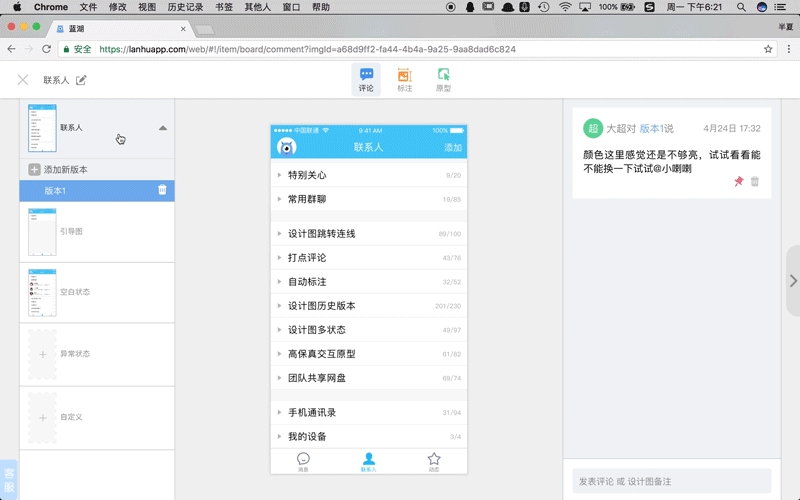Add a design to 自定义 placeholder
The width and height of the screenshot is (800, 500).
(42, 418)
